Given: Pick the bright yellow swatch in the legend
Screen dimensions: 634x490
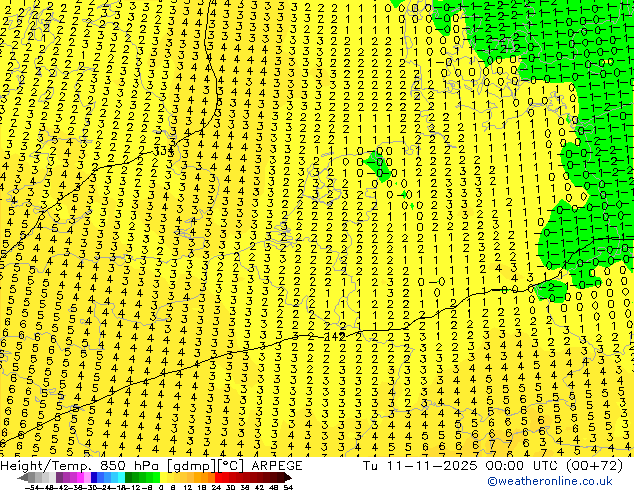Looking at the screenshot, I should [163, 478].
